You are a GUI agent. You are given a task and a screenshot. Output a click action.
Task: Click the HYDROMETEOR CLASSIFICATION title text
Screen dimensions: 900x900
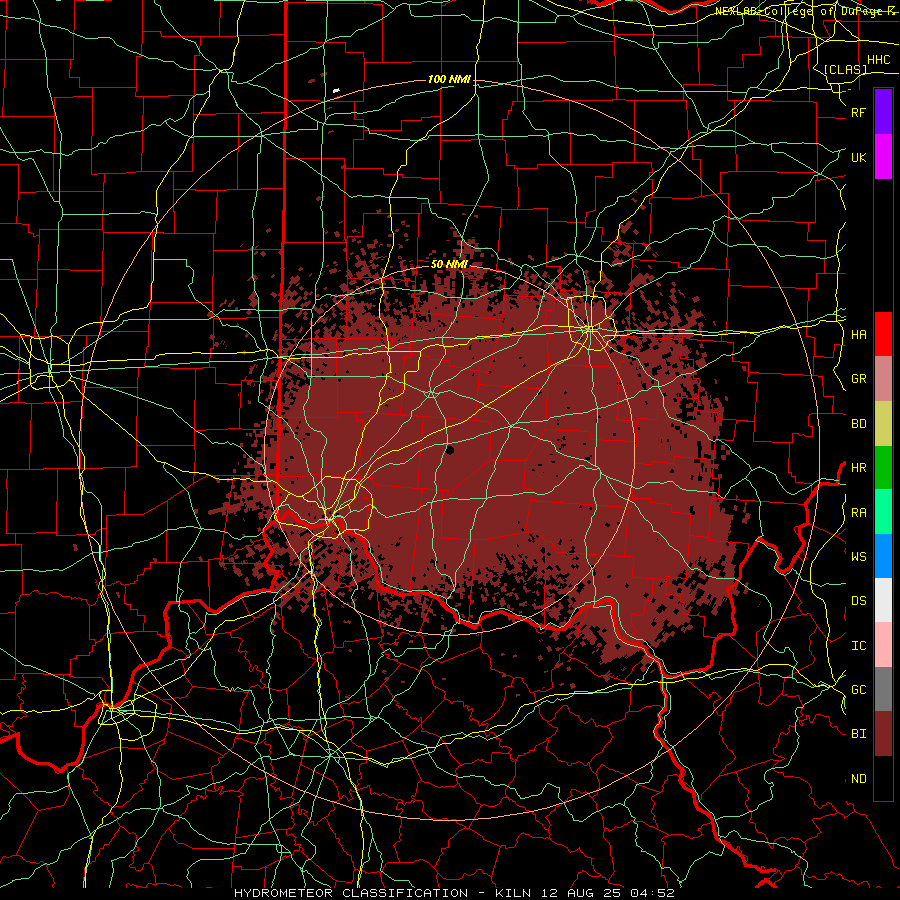pos(351,893)
